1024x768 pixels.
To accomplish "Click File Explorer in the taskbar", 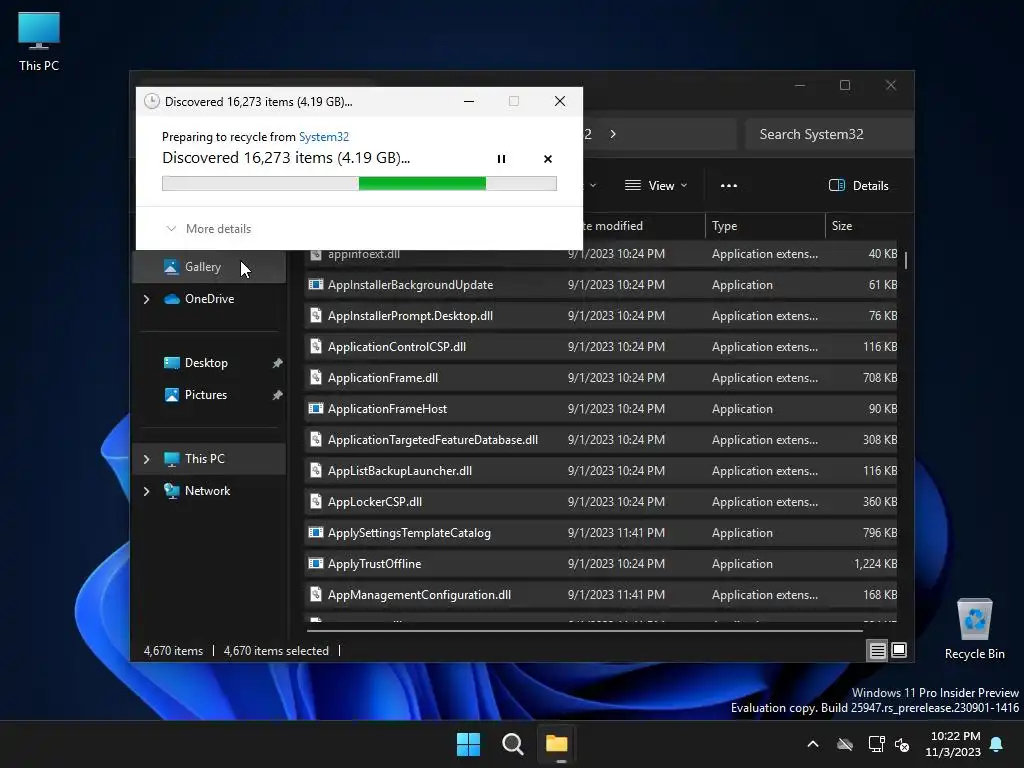I will pyautogui.click(x=556, y=744).
